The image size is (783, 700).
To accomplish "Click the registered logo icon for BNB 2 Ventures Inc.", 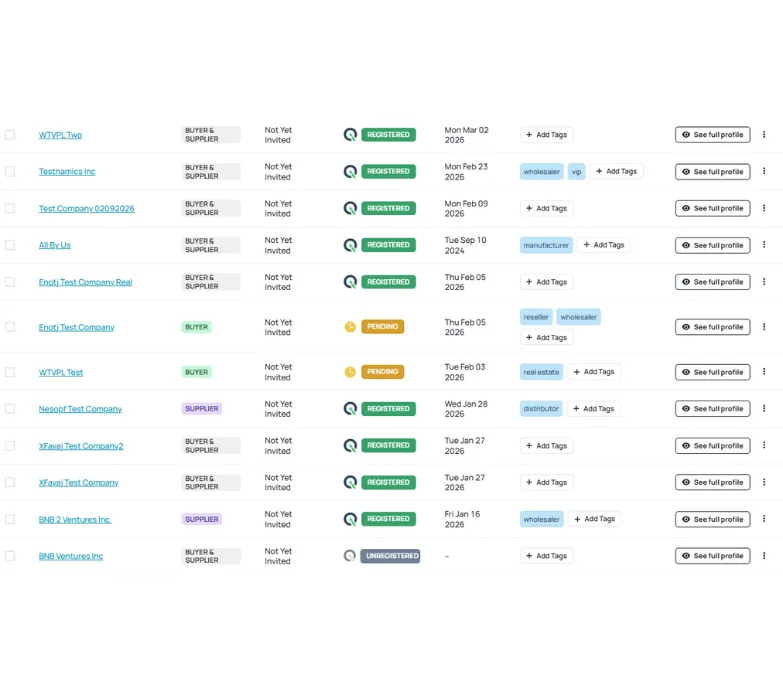I will pyautogui.click(x=350, y=519).
